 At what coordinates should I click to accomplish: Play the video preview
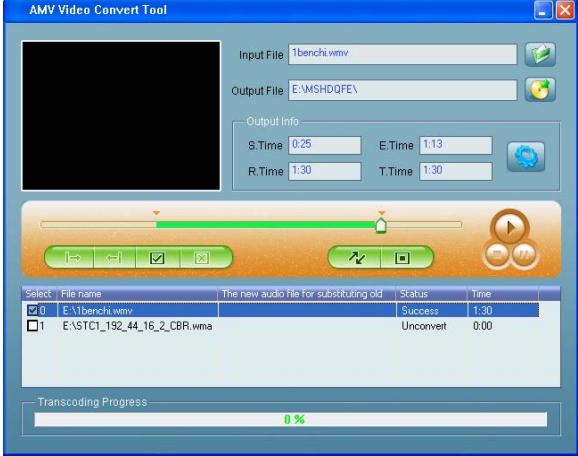point(510,228)
